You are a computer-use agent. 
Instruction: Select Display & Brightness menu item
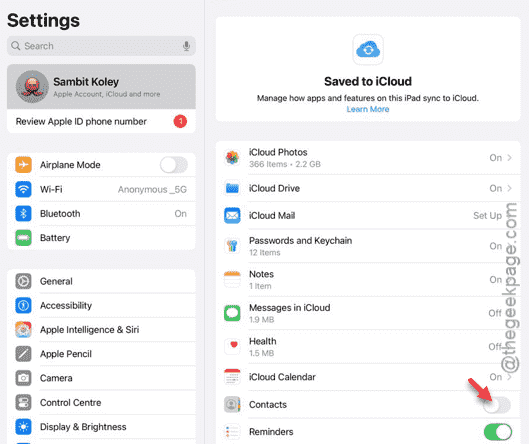click(101, 427)
